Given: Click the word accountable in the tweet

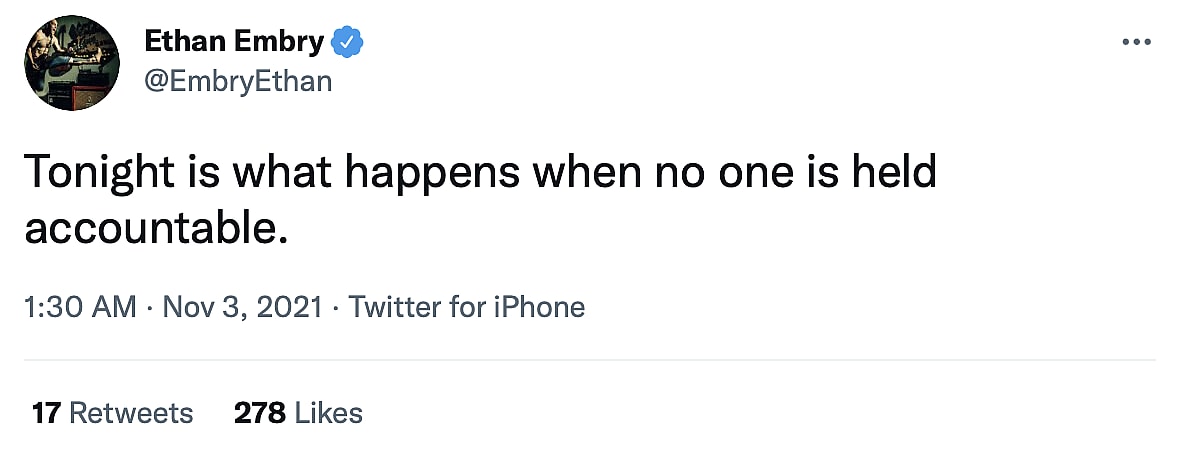Looking at the screenshot, I should 148,229.
